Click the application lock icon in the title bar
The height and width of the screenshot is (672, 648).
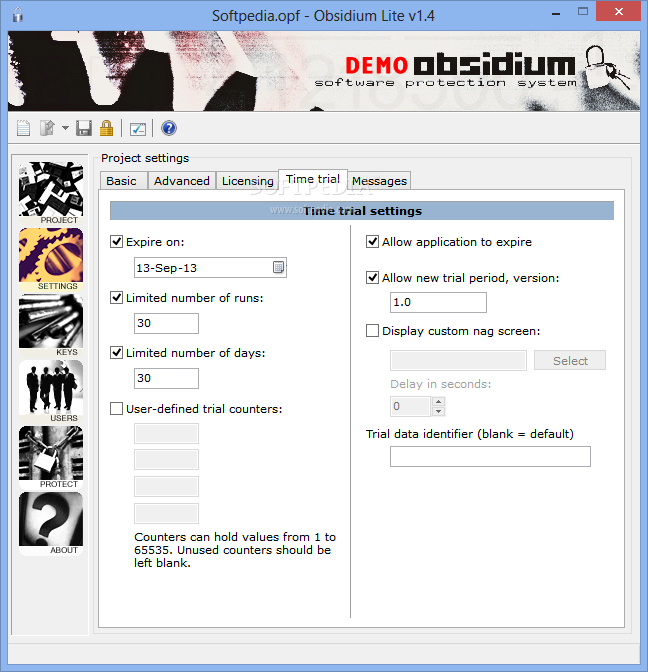pos(18,15)
